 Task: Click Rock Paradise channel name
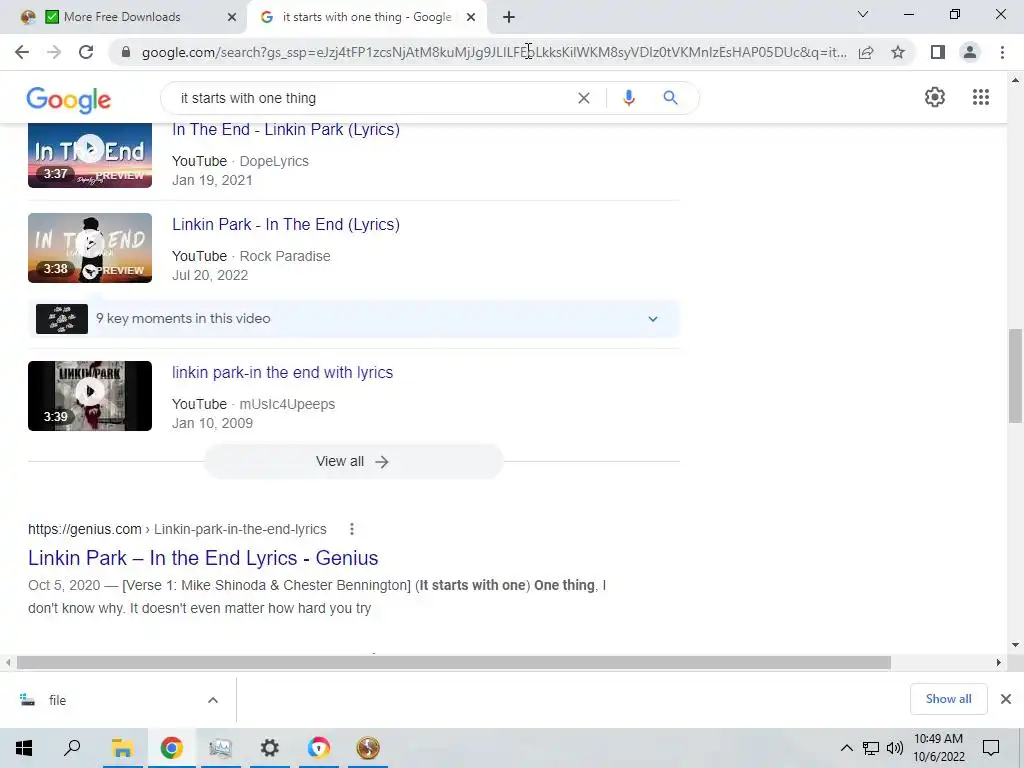(285, 256)
